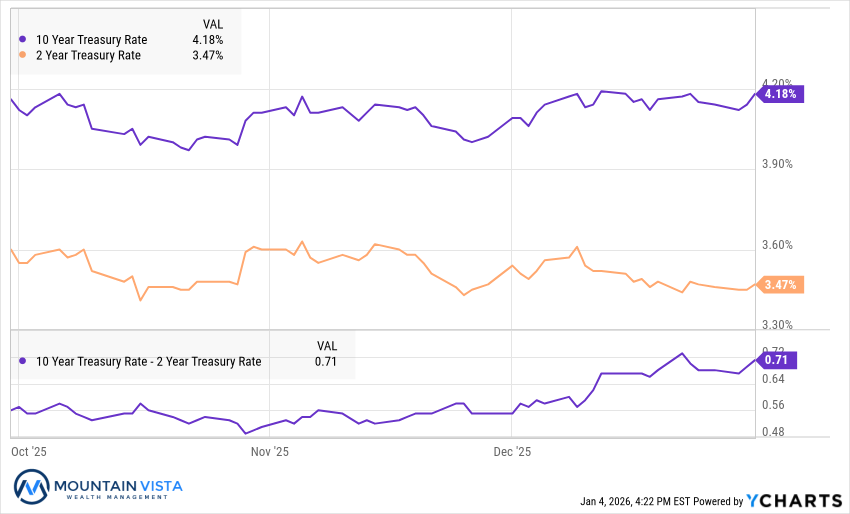Click the 10 Year minus 2 Year legend label
Viewport: 850px width, 514px height.
coord(149,362)
